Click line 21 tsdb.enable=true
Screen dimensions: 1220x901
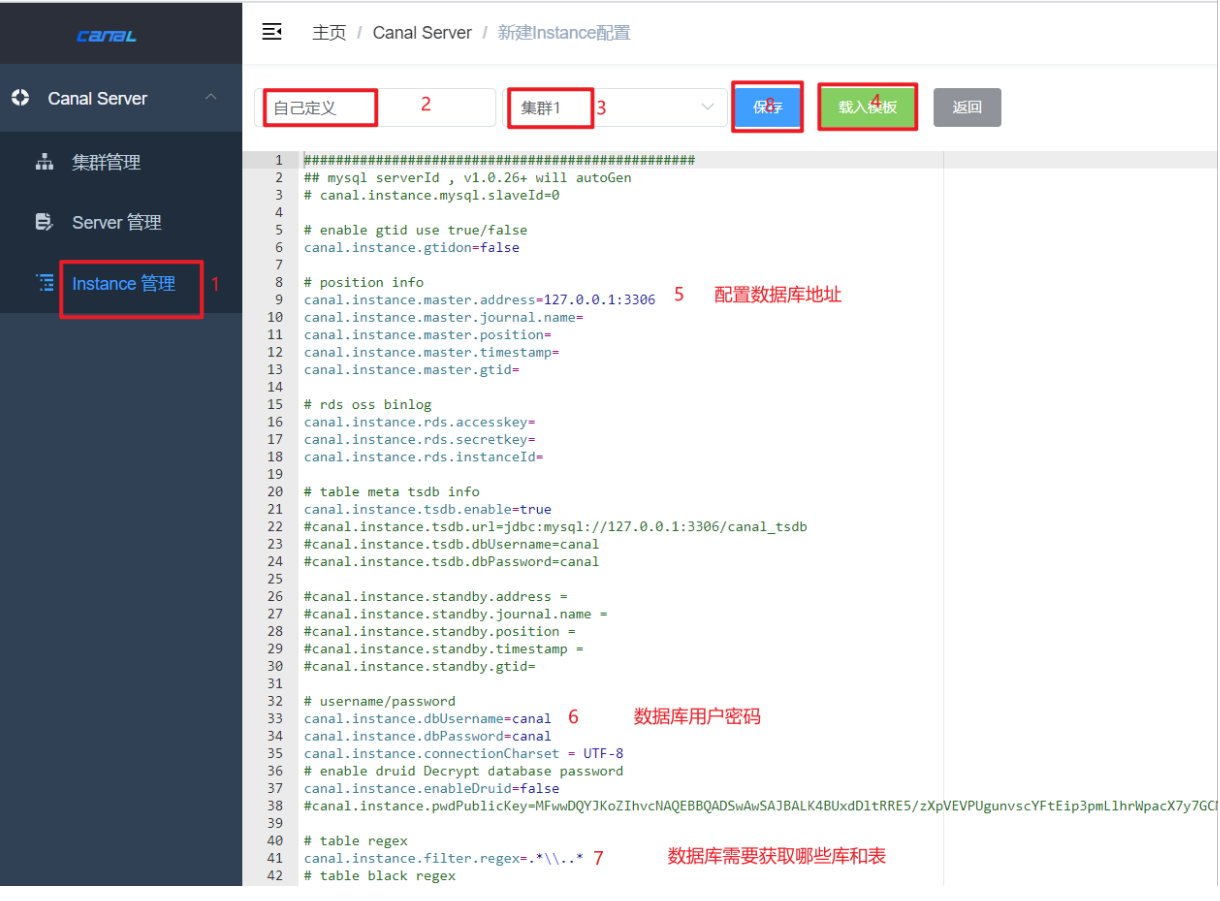point(428,509)
